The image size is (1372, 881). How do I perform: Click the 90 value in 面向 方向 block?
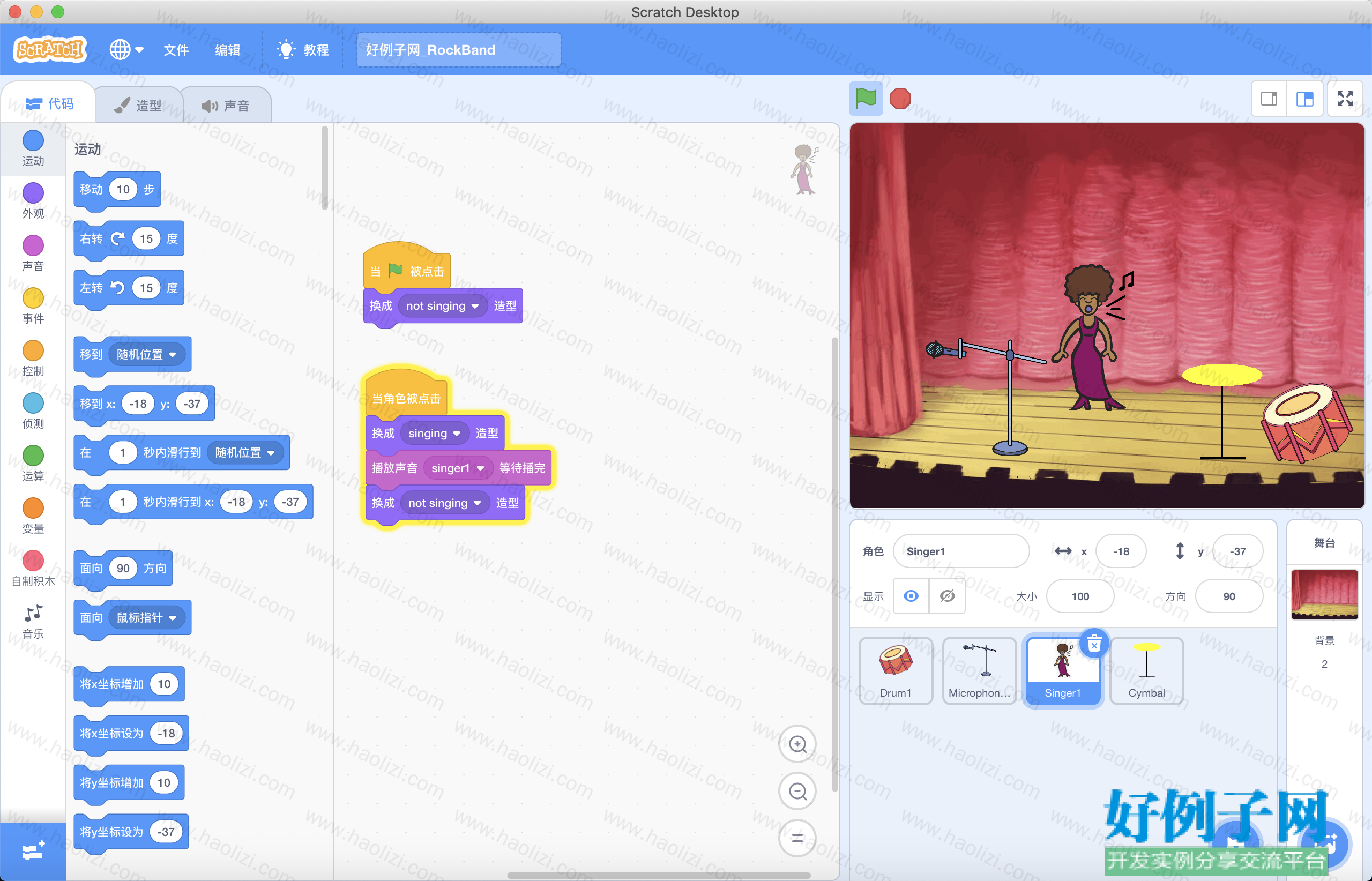pos(123,568)
